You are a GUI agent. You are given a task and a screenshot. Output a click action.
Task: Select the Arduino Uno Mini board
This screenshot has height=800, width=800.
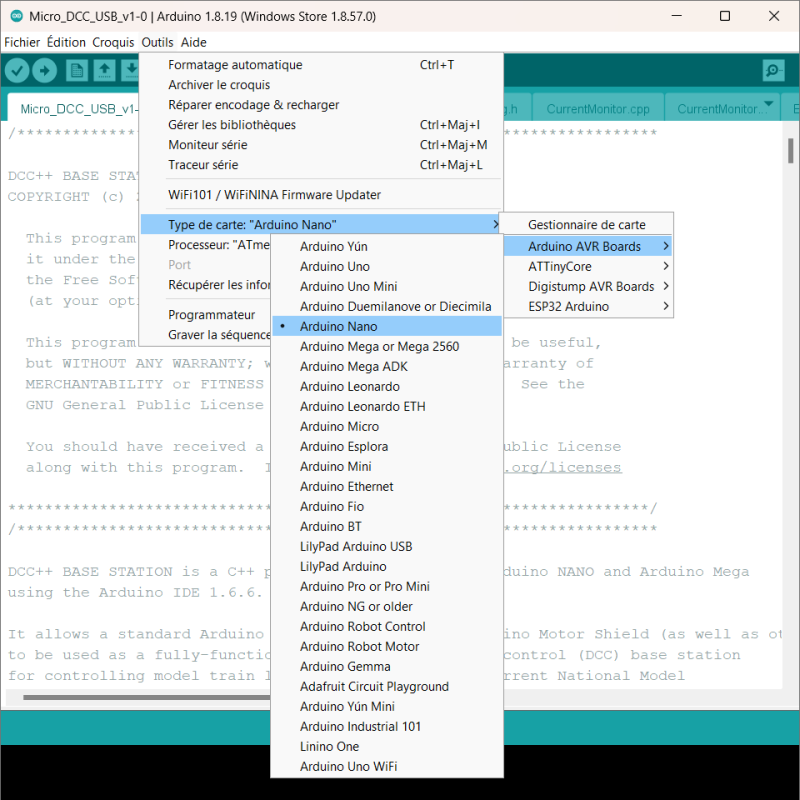click(387, 286)
